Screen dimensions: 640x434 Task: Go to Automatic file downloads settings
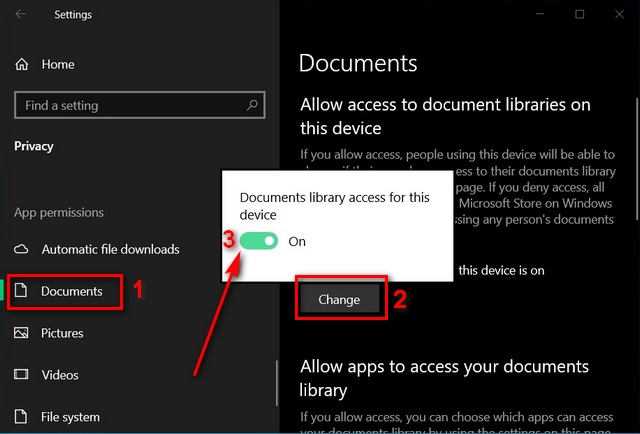[110, 249]
